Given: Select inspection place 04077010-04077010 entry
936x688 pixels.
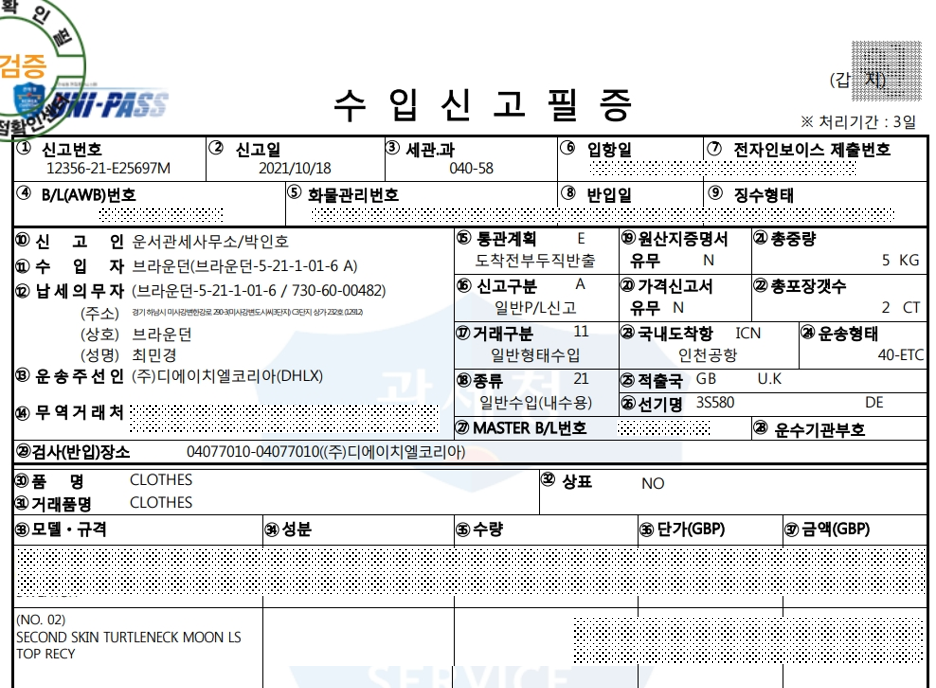Looking at the screenshot, I should pos(326,452).
